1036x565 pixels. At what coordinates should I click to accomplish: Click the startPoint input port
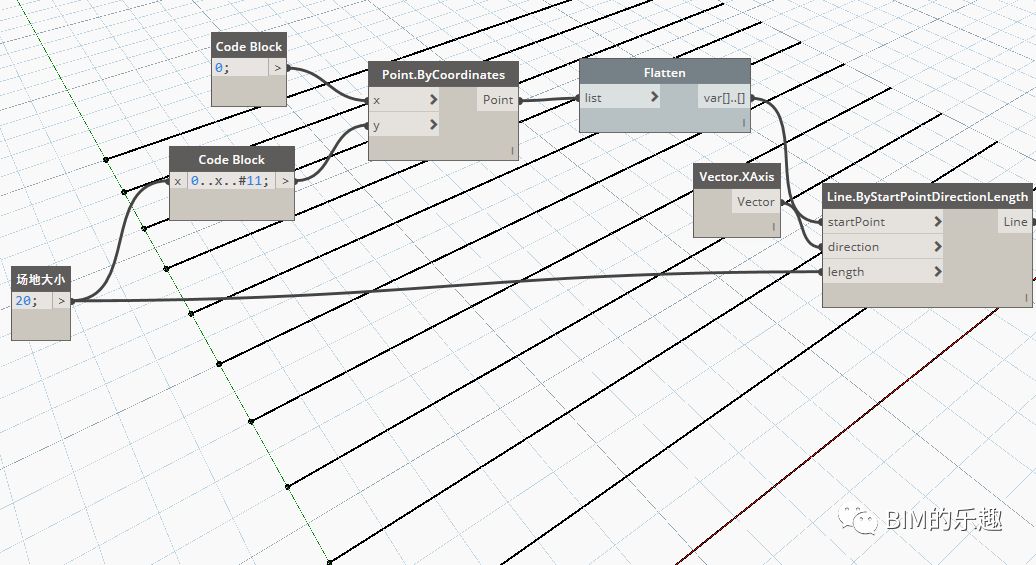(882, 221)
